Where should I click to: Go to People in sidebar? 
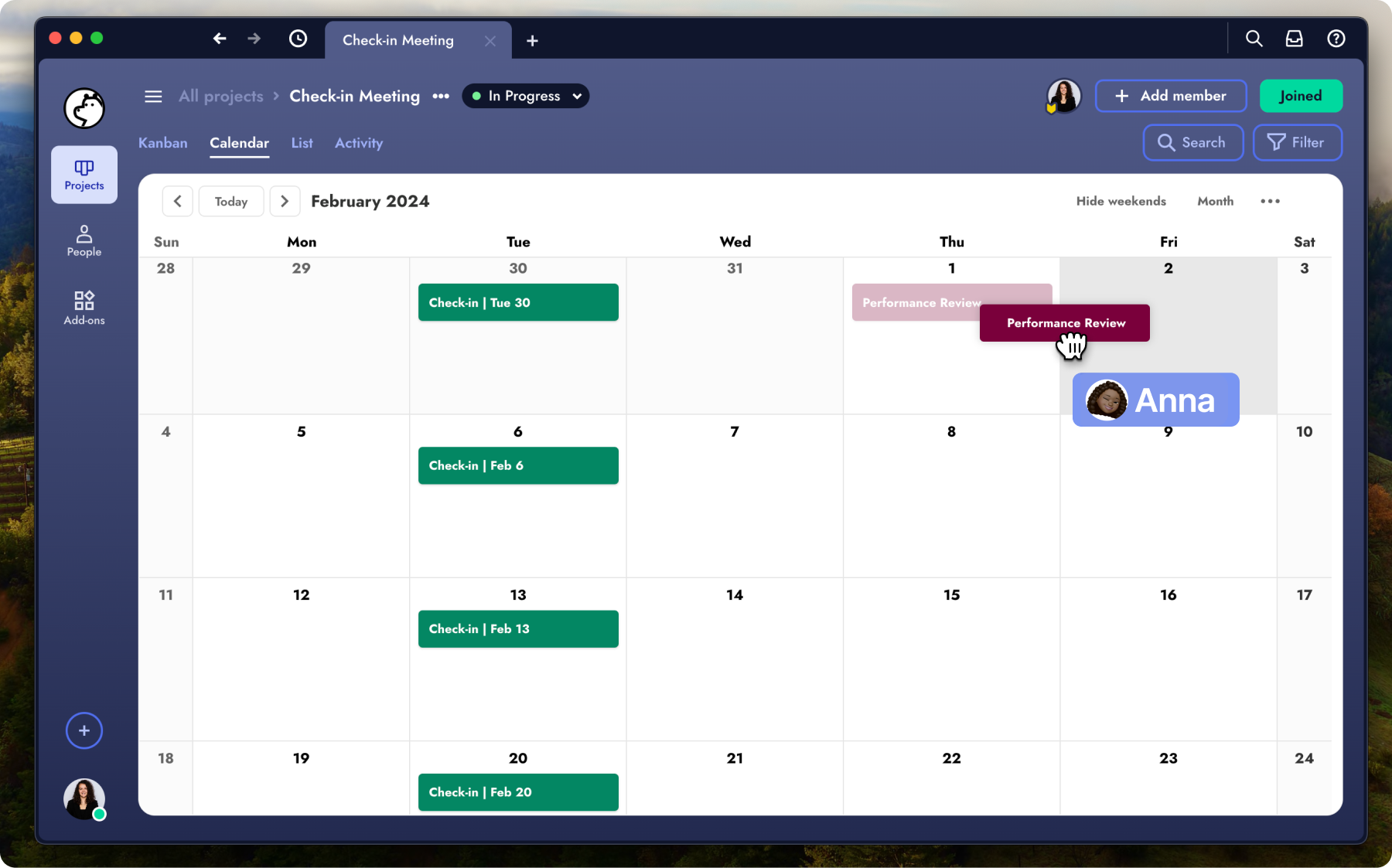pyautogui.click(x=84, y=240)
